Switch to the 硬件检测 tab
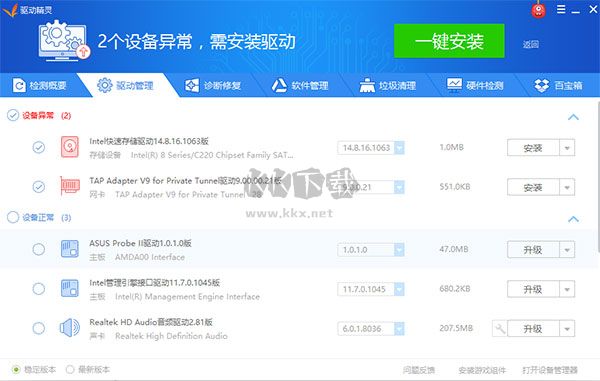 tap(474, 85)
